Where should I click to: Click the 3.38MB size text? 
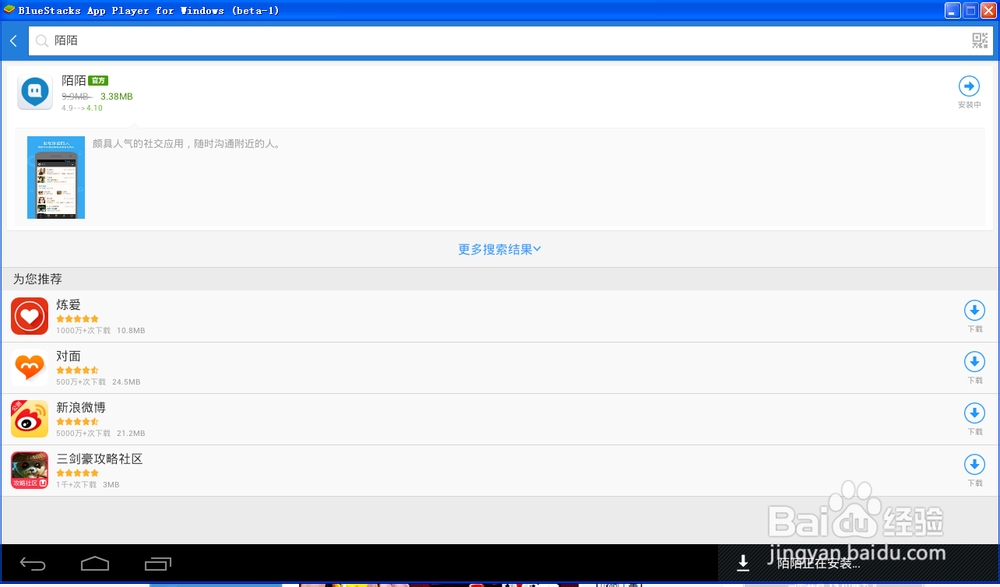[x=117, y=96]
